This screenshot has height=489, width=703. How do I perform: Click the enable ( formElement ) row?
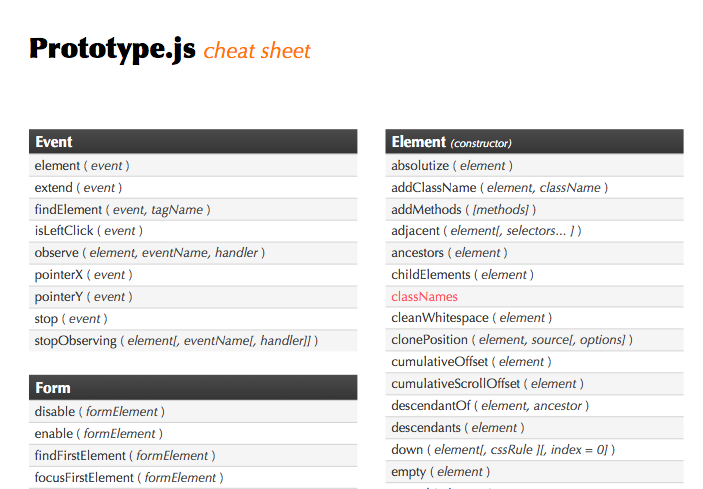193,433
